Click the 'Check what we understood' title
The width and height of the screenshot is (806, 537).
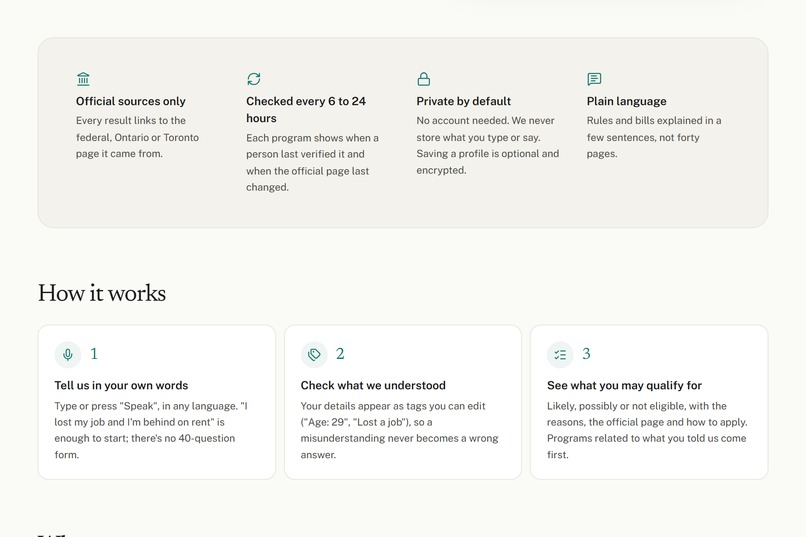[373, 385]
